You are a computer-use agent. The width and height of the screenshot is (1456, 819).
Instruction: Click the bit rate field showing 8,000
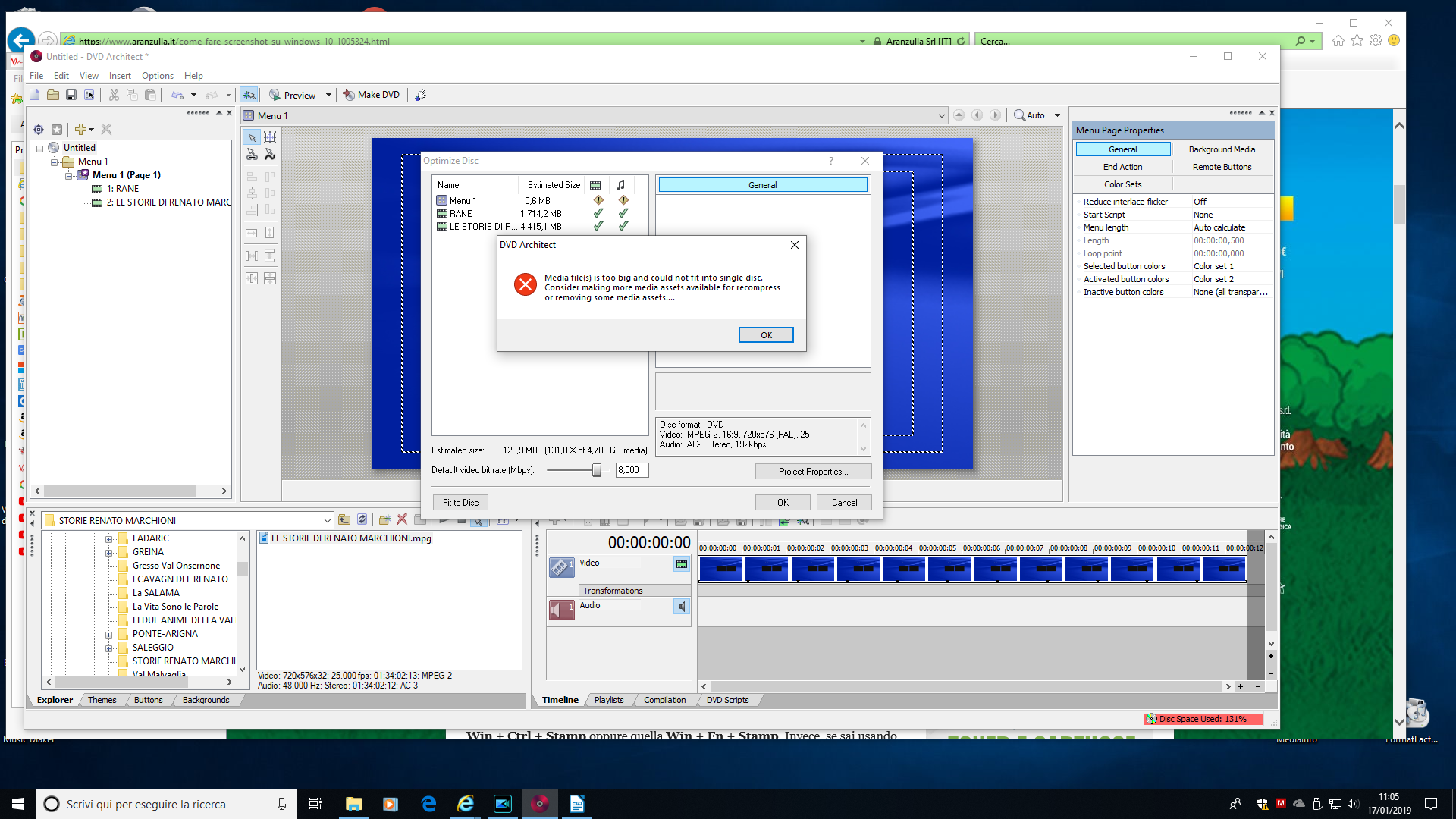tap(632, 470)
